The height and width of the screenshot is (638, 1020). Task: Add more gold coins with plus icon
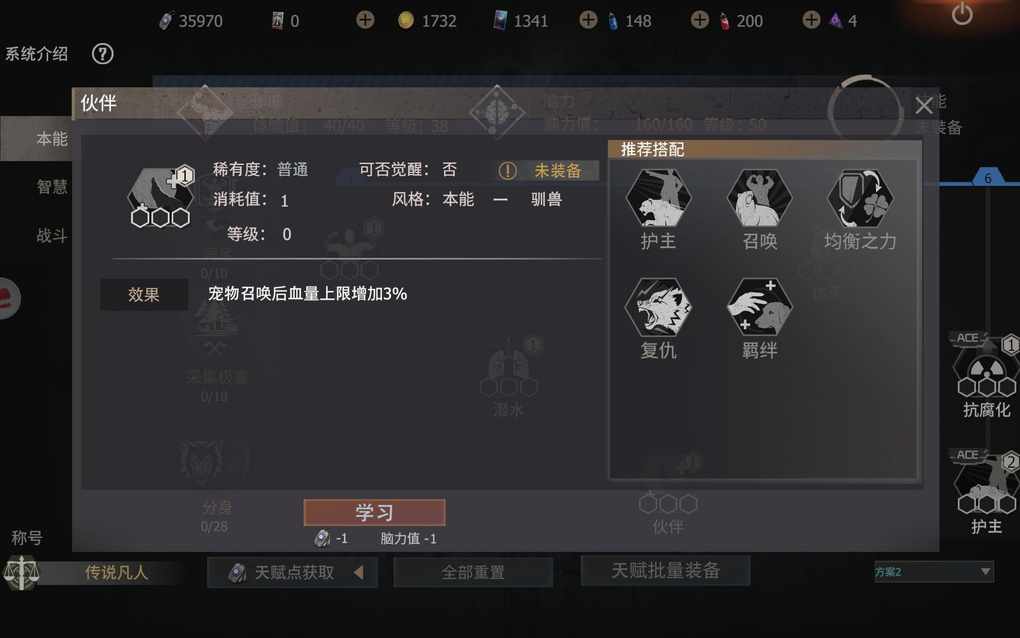click(x=366, y=20)
